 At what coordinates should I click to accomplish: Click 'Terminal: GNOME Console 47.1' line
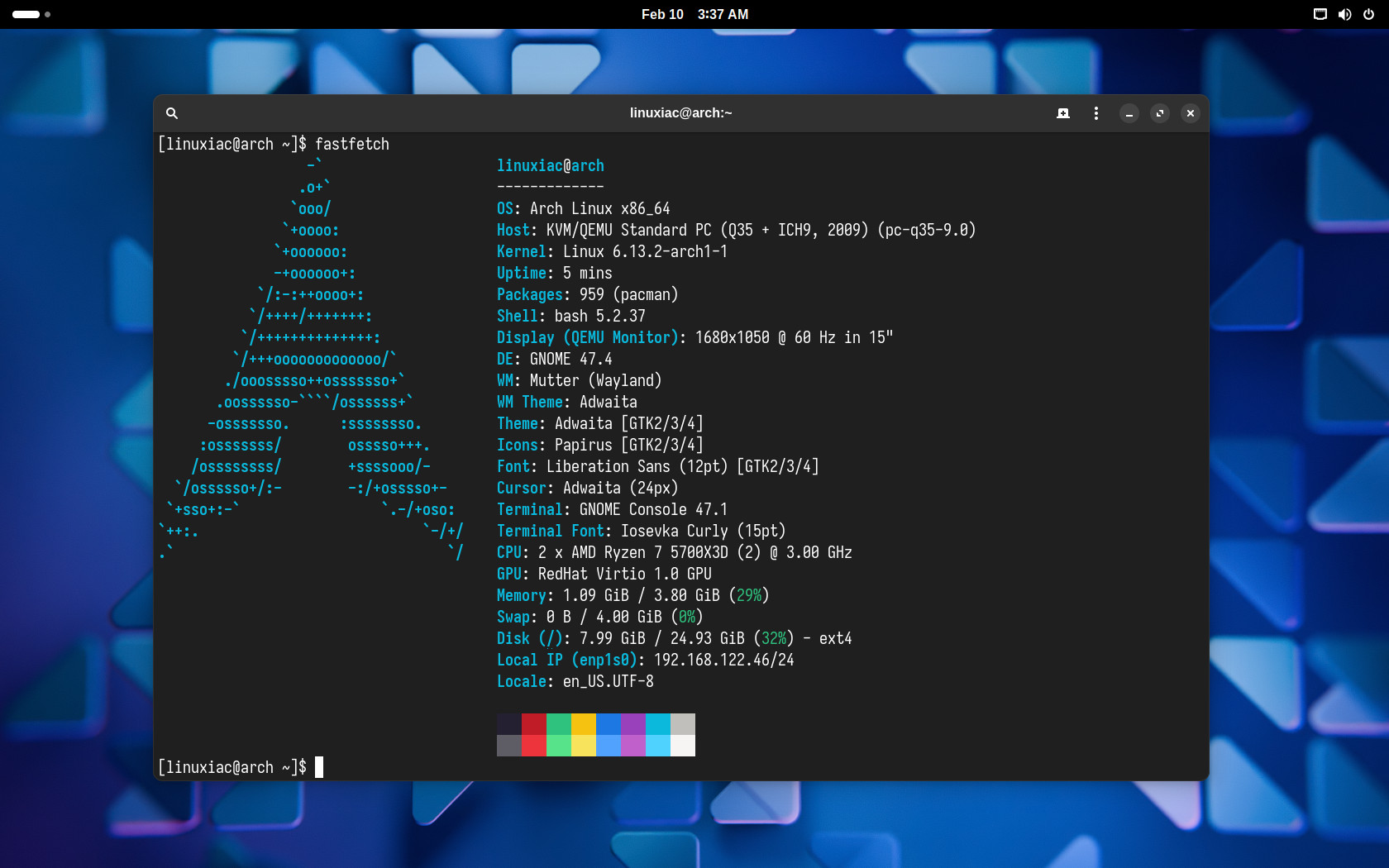tap(613, 509)
